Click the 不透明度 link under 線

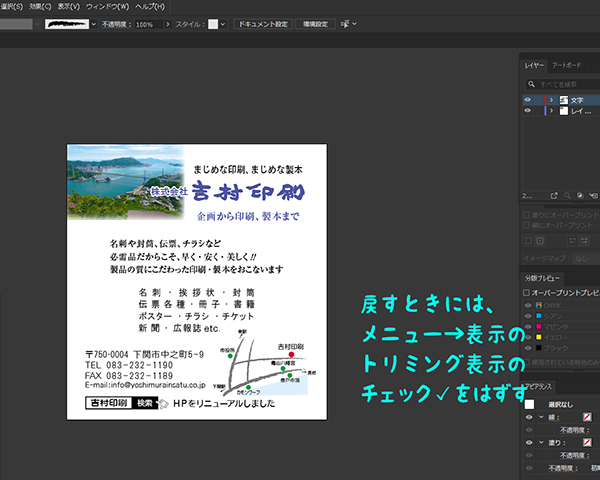coord(575,430)
